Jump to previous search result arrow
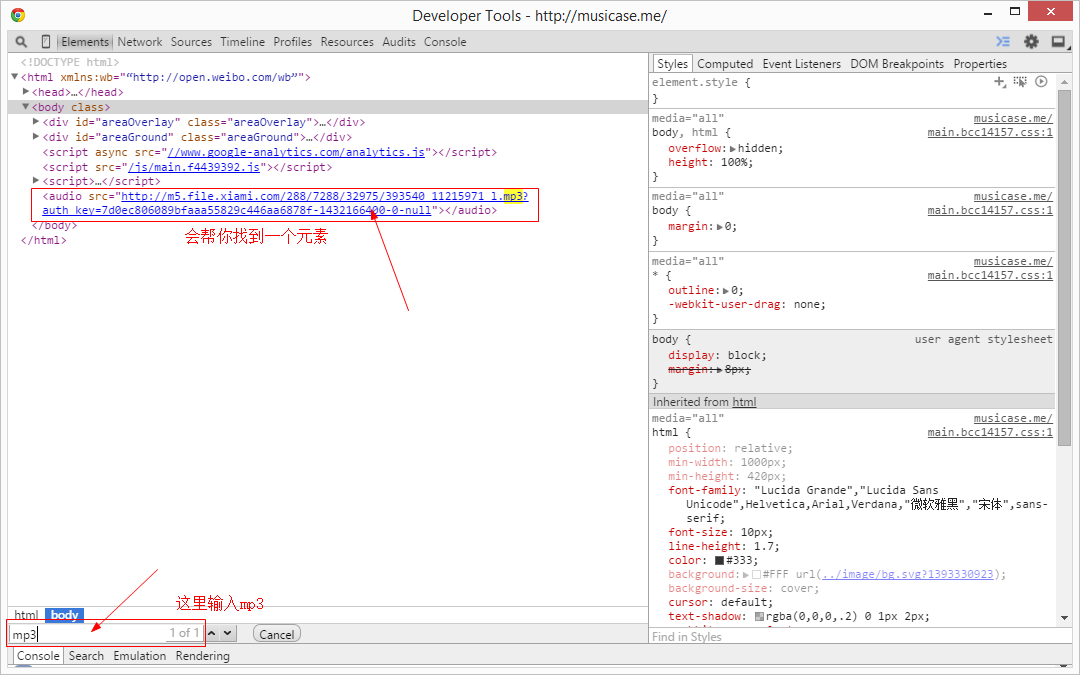The width and height of the screenshot is (1080, 675). (x=212, y=633)
